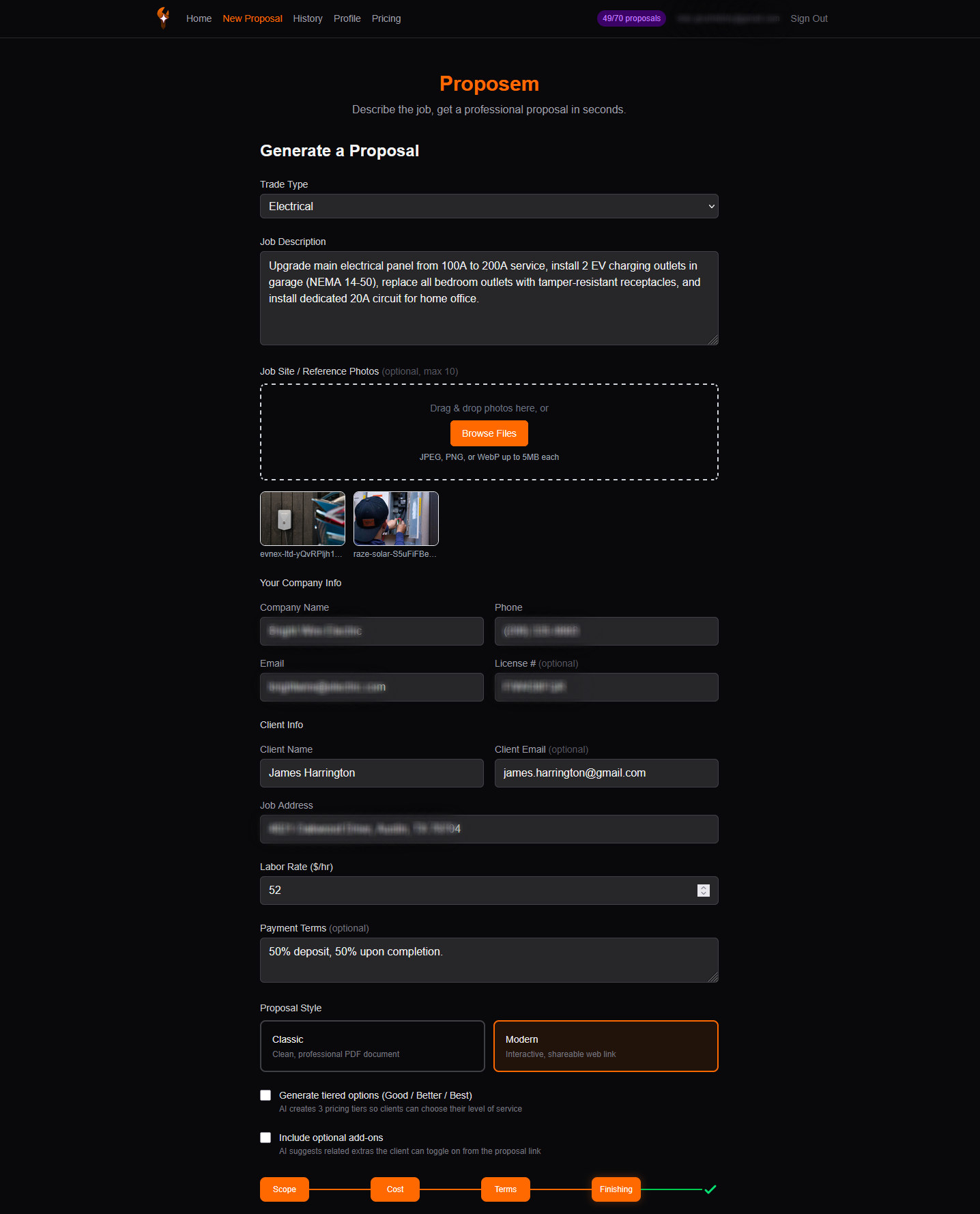
Task: Click the "raze-solar" photo filename
Action: coord(394,554)
